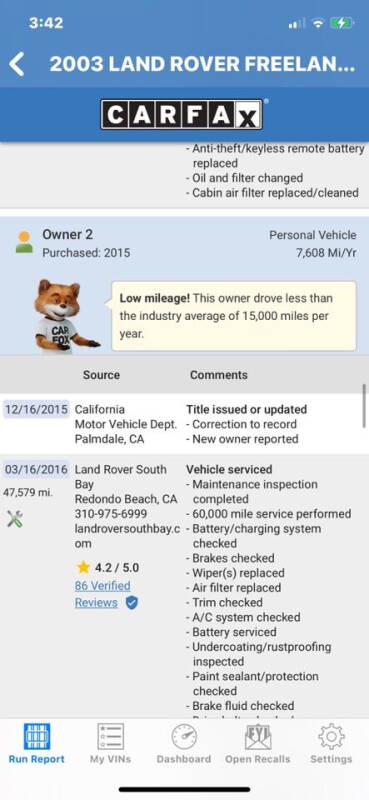This screenshot has height=800, width=369.
Task: Tap the Low mileage info bubble
Action: [x=234, y=316]
